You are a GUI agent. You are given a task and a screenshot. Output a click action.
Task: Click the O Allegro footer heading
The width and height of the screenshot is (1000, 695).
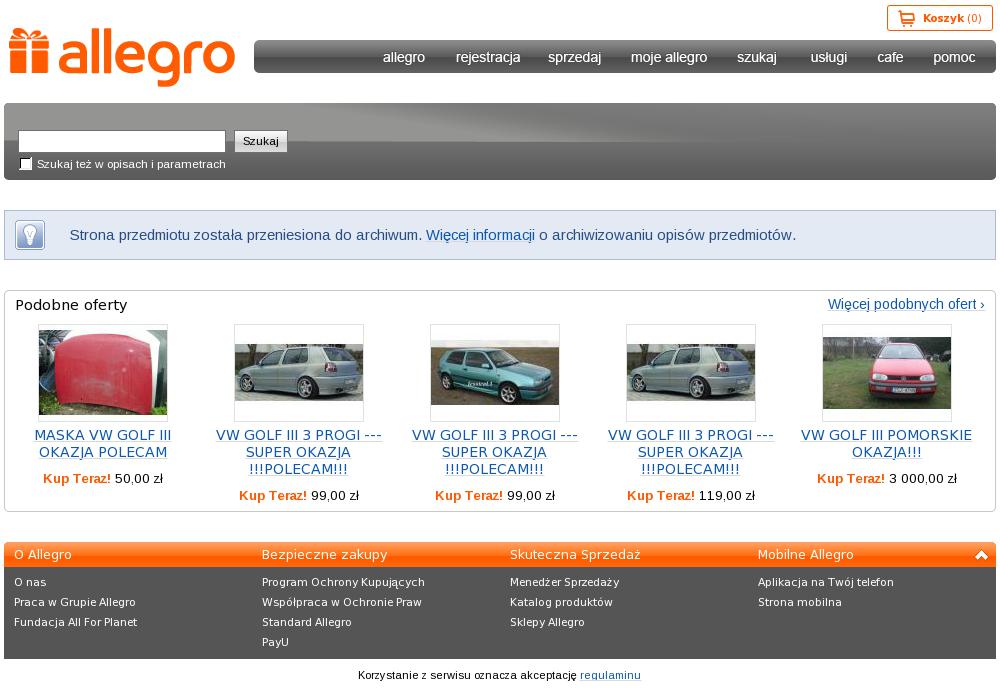(43, 555)
